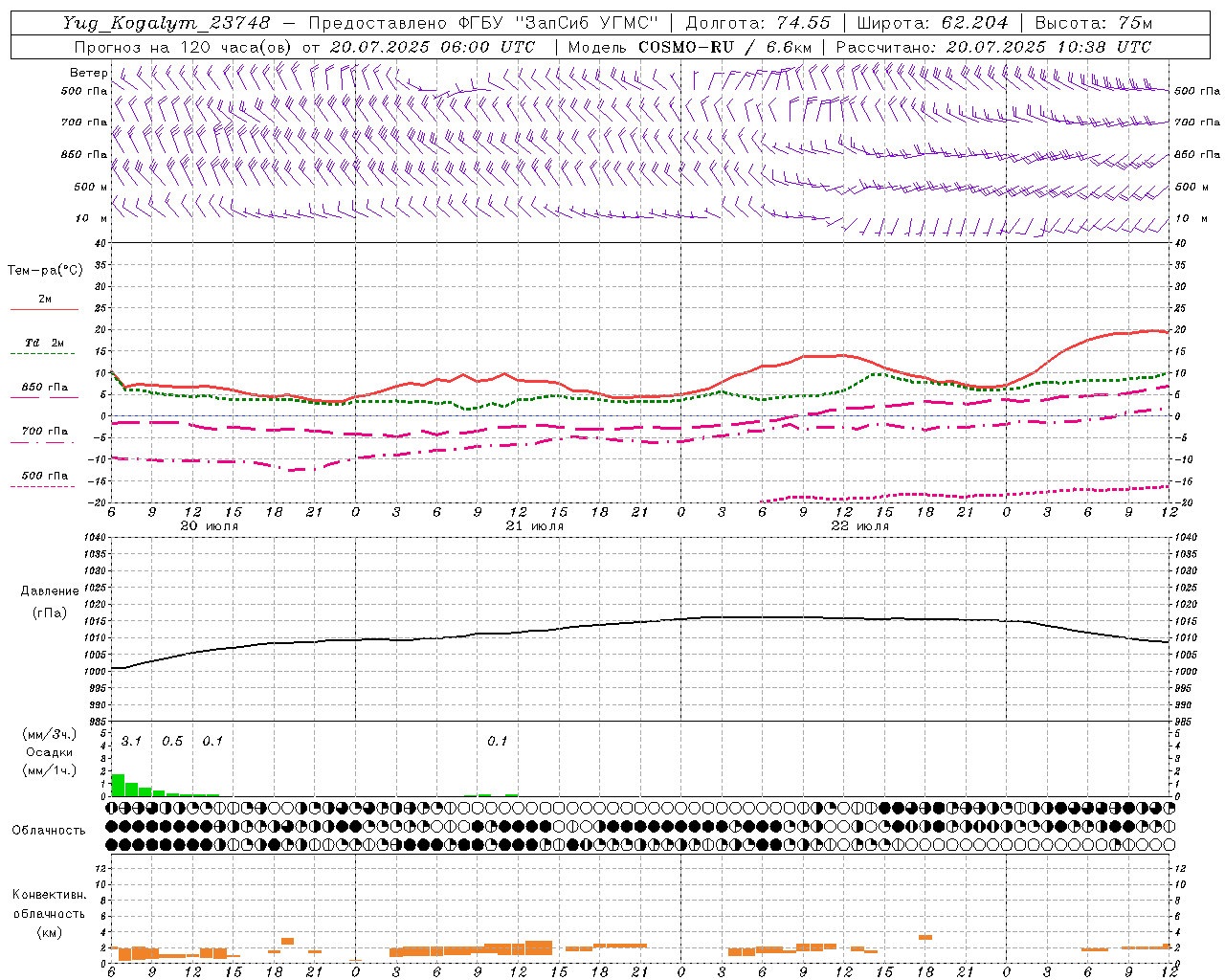Click the Облачность panel title
This screenshot has height=980, width=1225.
pos(49,831)
